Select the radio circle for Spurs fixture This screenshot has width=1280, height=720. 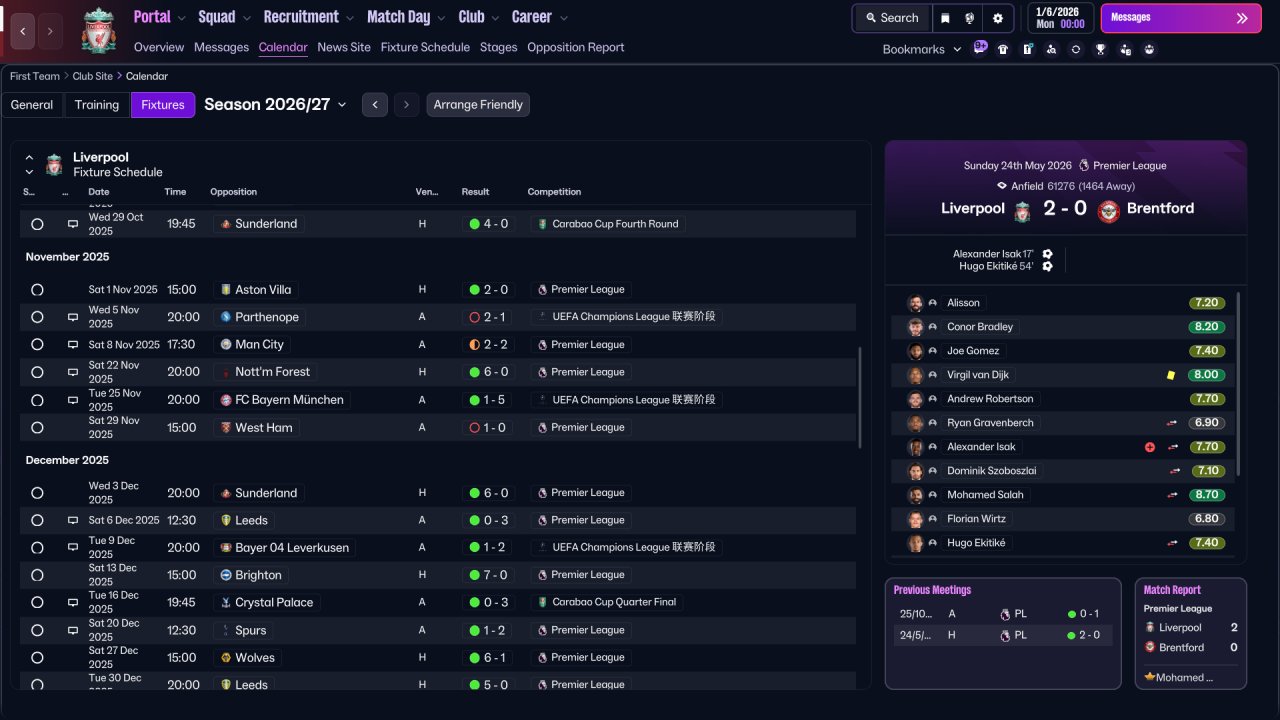[37, 631]
